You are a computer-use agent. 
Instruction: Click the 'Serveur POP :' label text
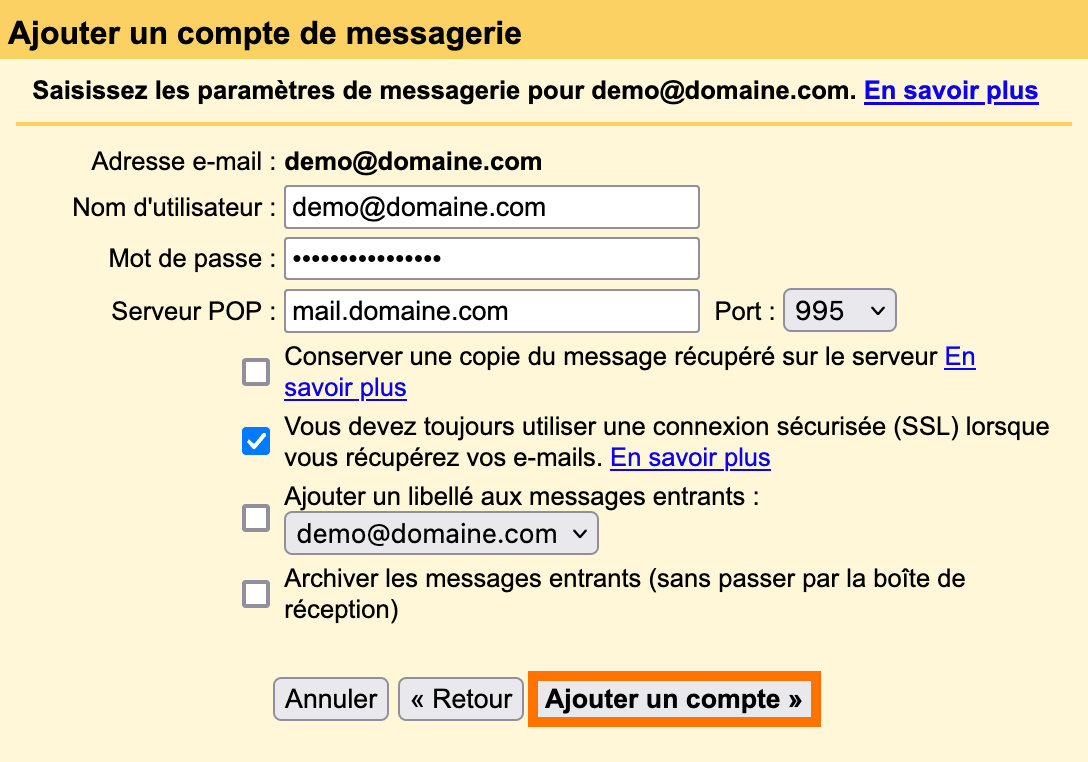(x=194, y=312)
